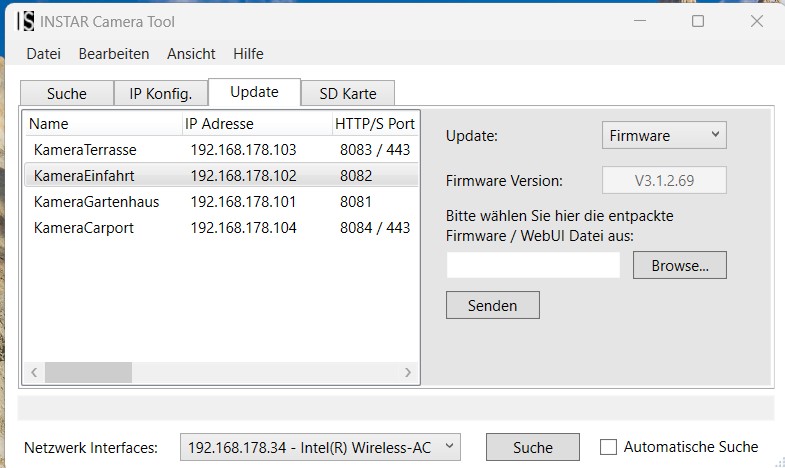Select the Update tab
Viewport: 785px width, 468px height.
(x=254, y=92)
